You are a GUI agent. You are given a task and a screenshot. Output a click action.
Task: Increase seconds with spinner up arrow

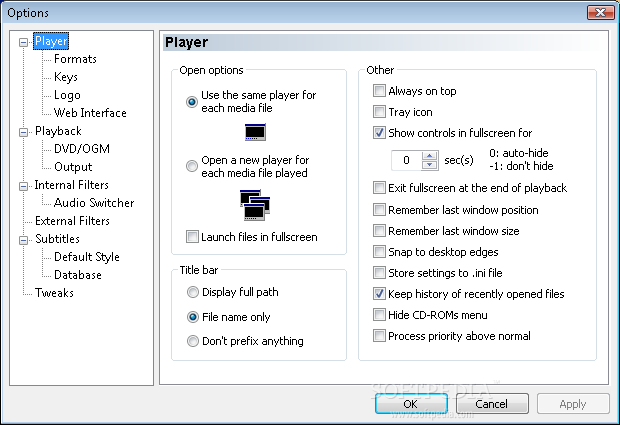(429, 156)
